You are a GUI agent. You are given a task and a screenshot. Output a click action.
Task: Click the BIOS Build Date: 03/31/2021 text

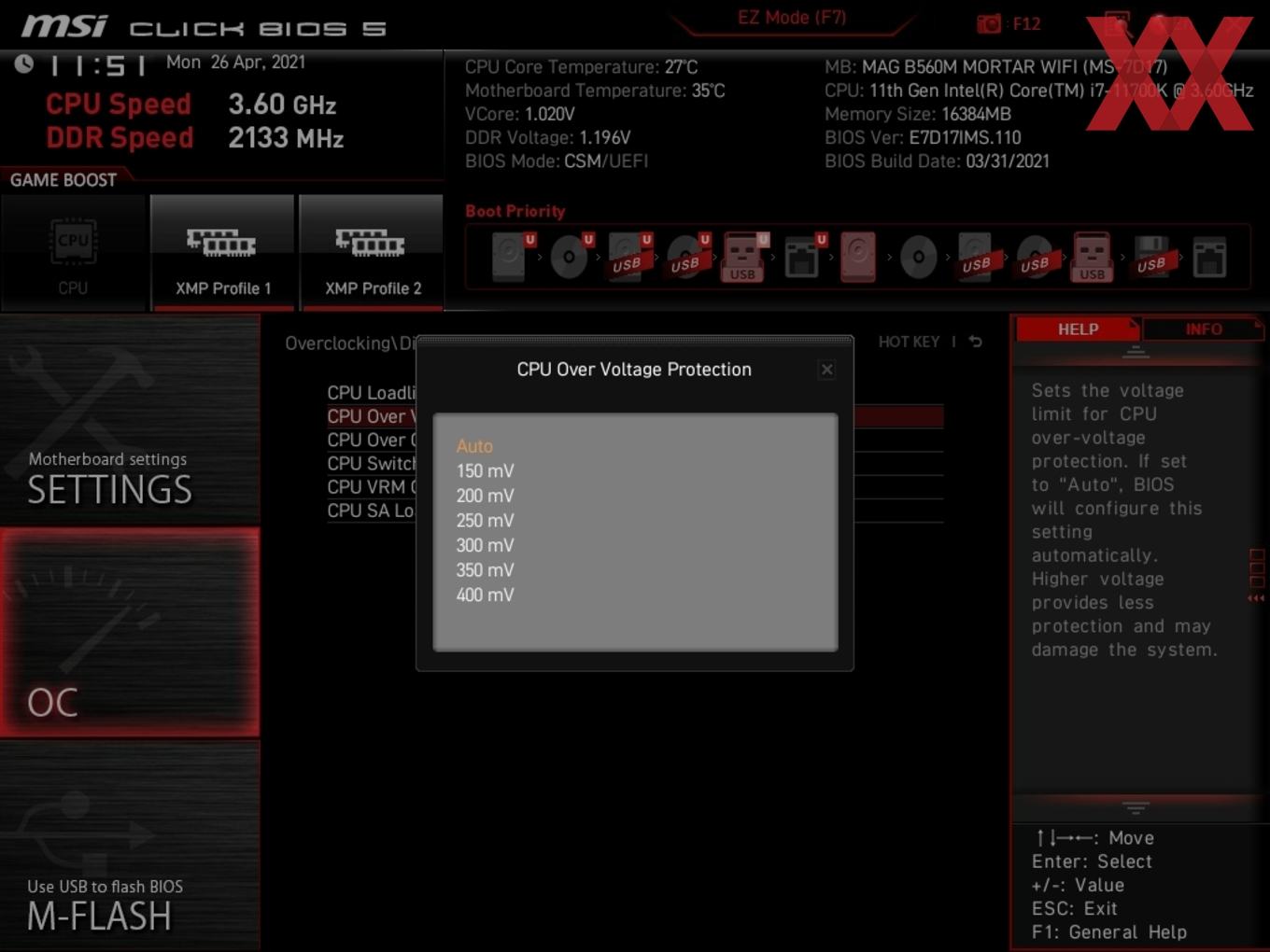click(x=937, y=161)
